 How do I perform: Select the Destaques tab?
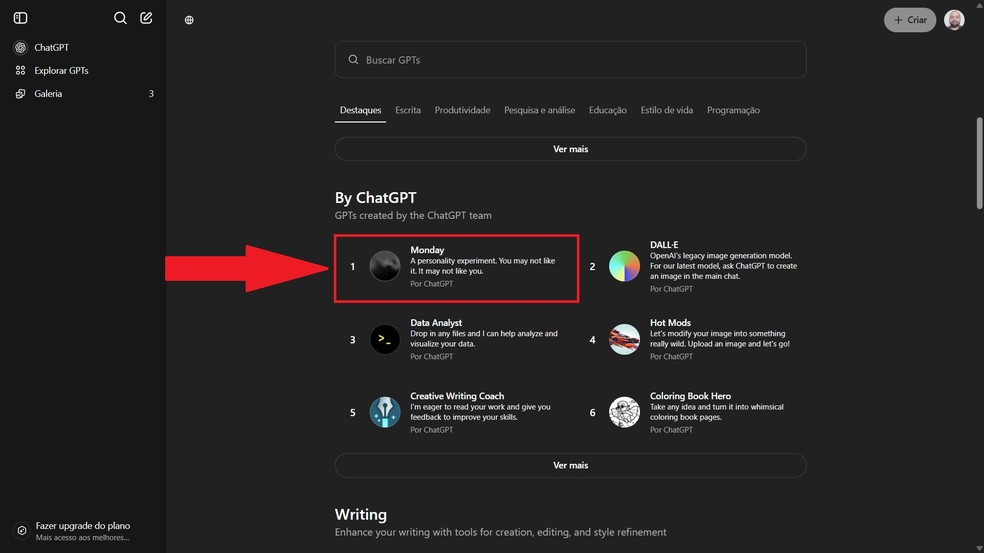pos(360,110)
